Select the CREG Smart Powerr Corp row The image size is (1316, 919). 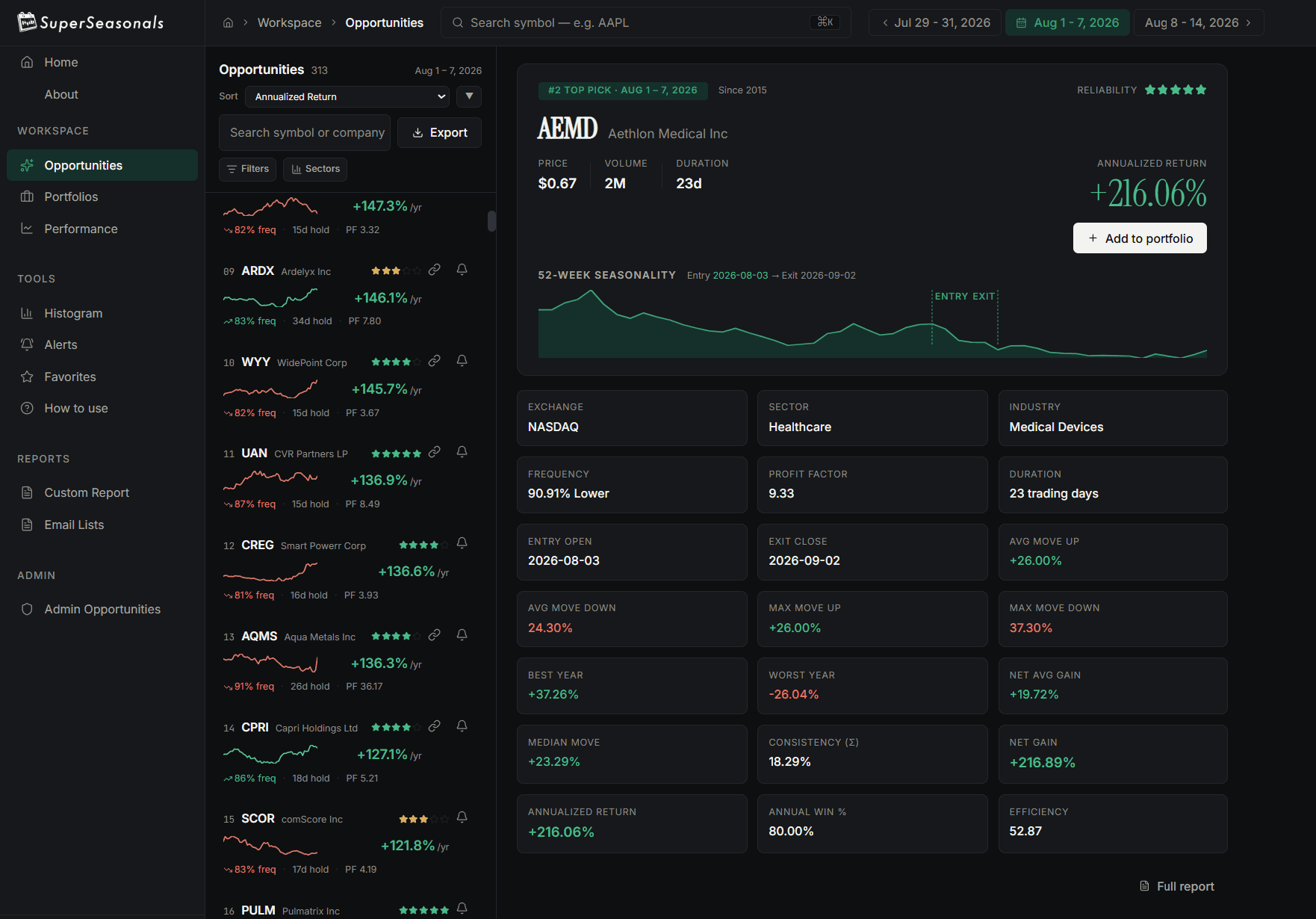point(347,569)
